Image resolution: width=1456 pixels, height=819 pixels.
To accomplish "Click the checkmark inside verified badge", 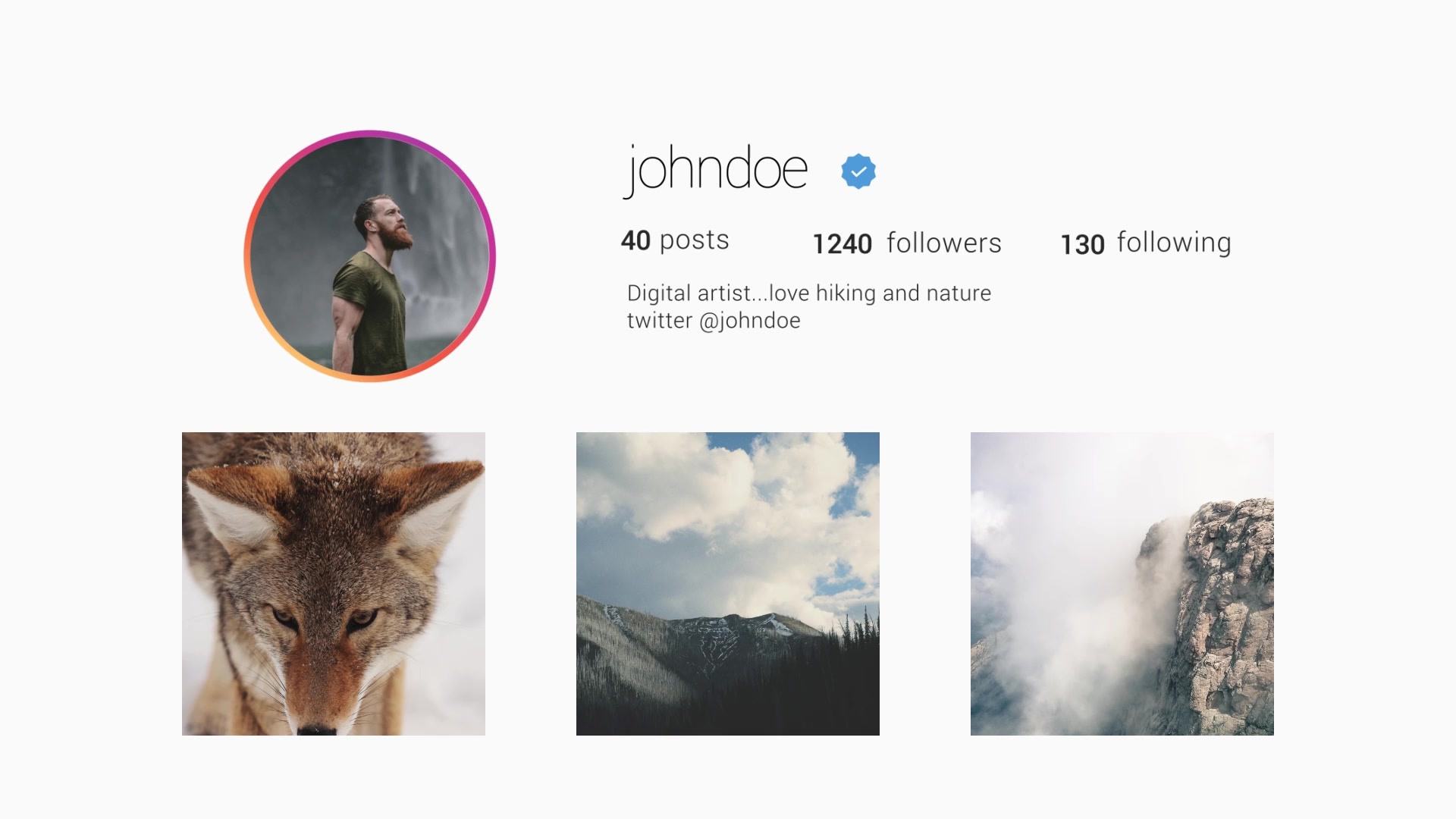I will (858, 172).
